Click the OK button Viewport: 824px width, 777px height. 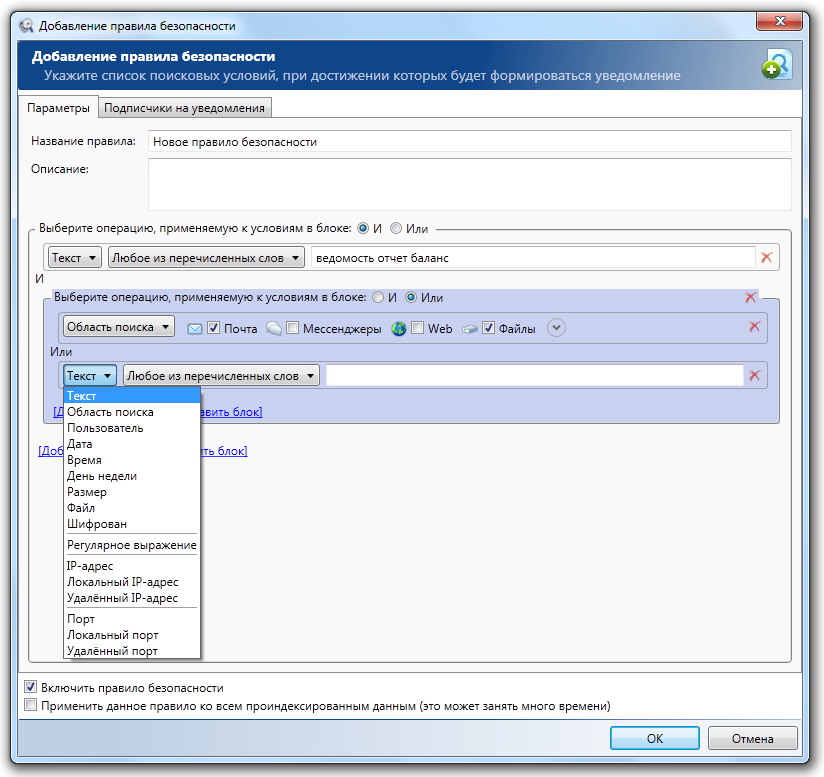click(654, 738)
